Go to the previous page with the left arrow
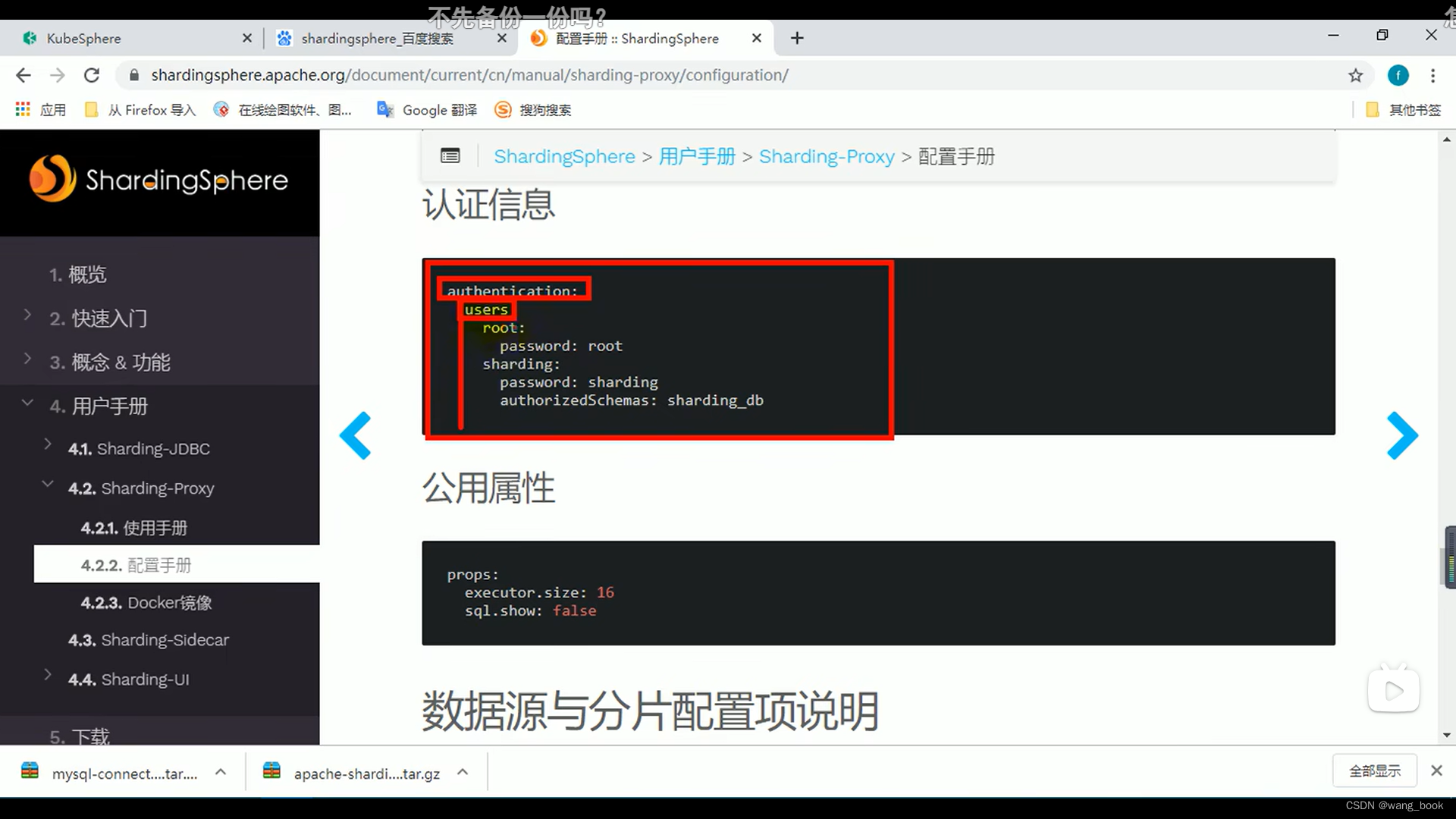 click(355, 435)
